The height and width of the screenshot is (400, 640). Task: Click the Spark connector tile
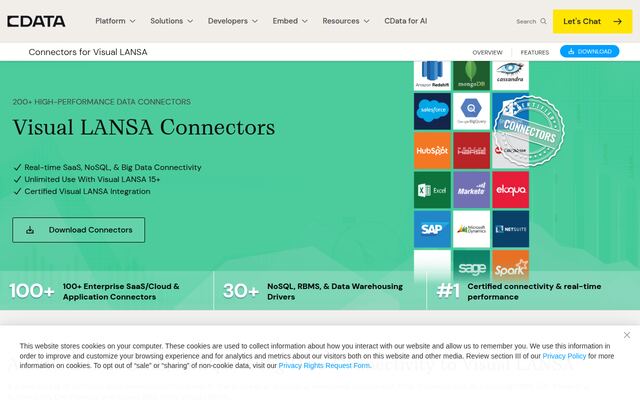click(x=511, y=267)
